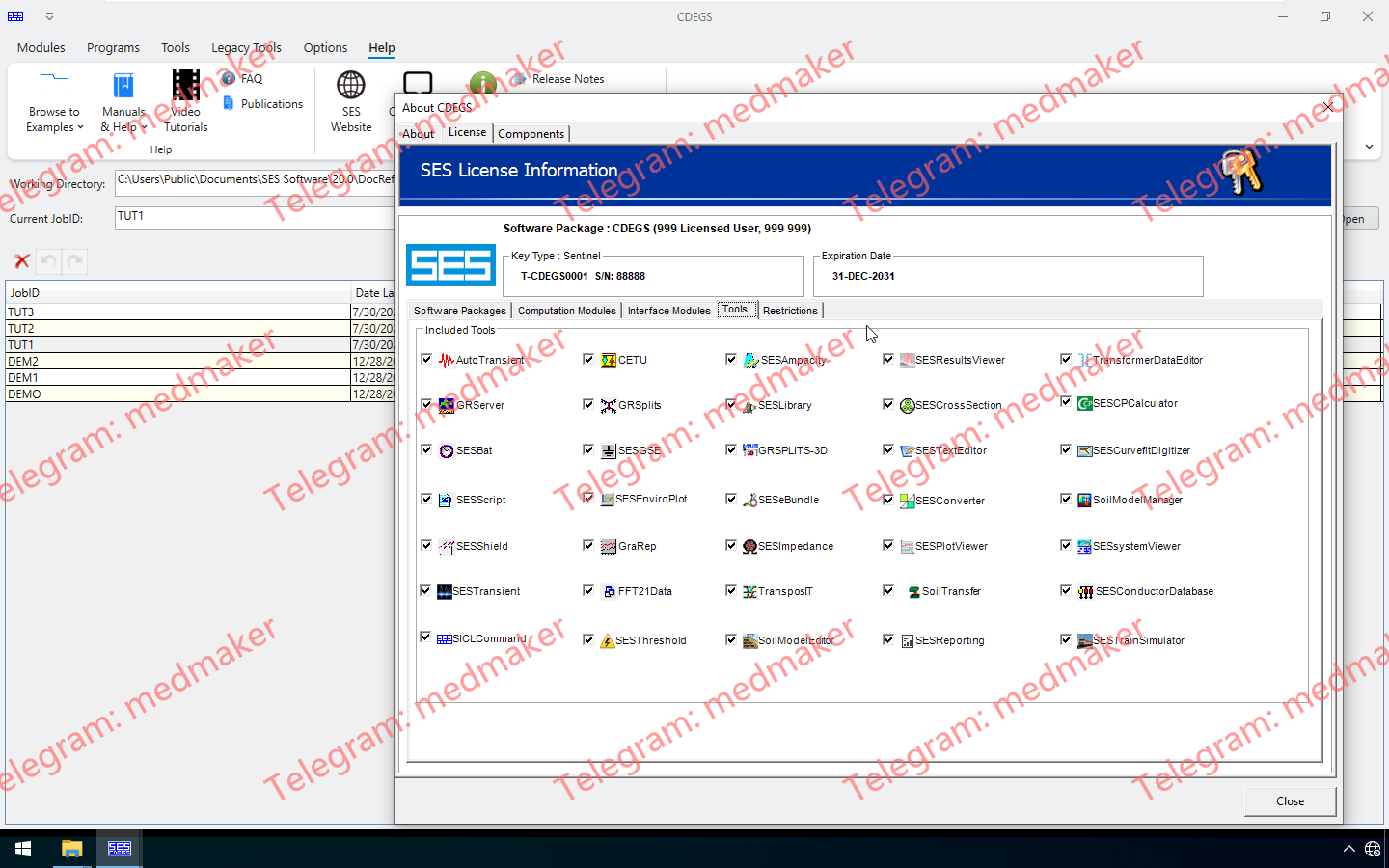The height and width of the screenshot is (868, 1389).
Task: Show hidden icons in the system tray
Action: (1348, 849)
